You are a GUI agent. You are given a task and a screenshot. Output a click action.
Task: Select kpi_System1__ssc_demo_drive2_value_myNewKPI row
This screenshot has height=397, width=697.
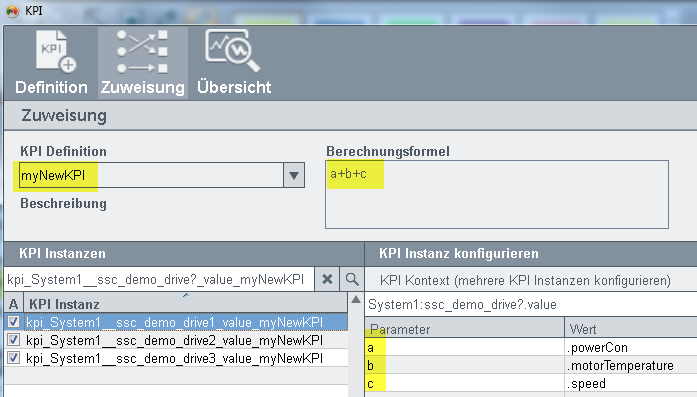(175, 340)
